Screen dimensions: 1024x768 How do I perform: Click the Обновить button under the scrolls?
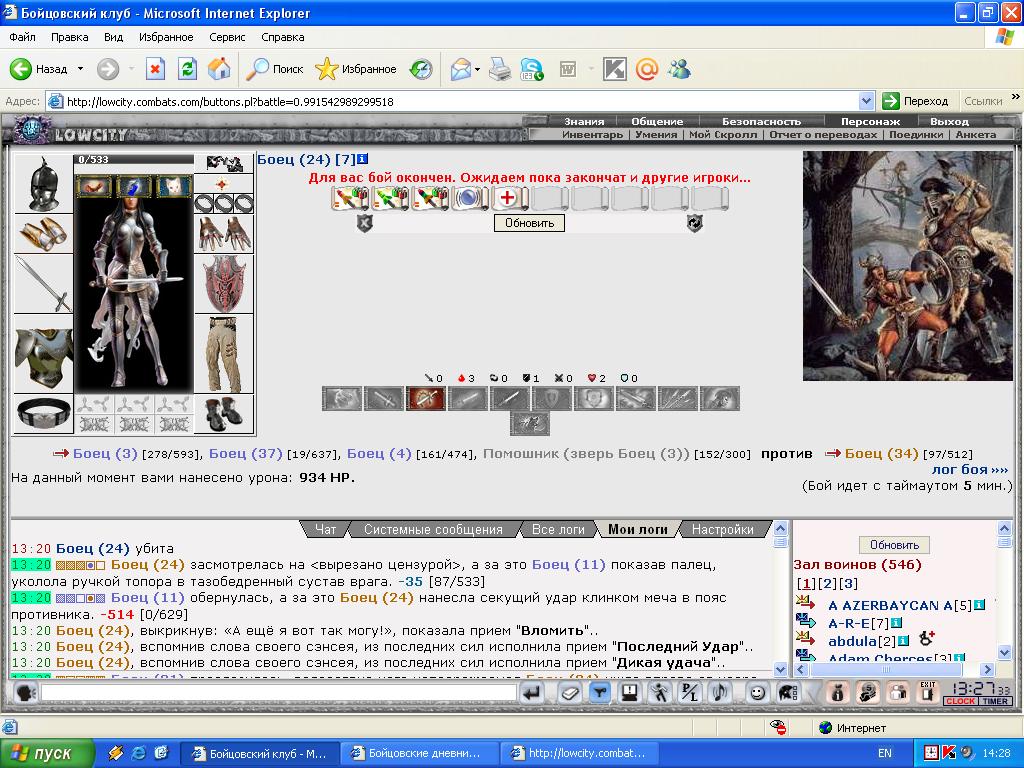click(529, 223)
